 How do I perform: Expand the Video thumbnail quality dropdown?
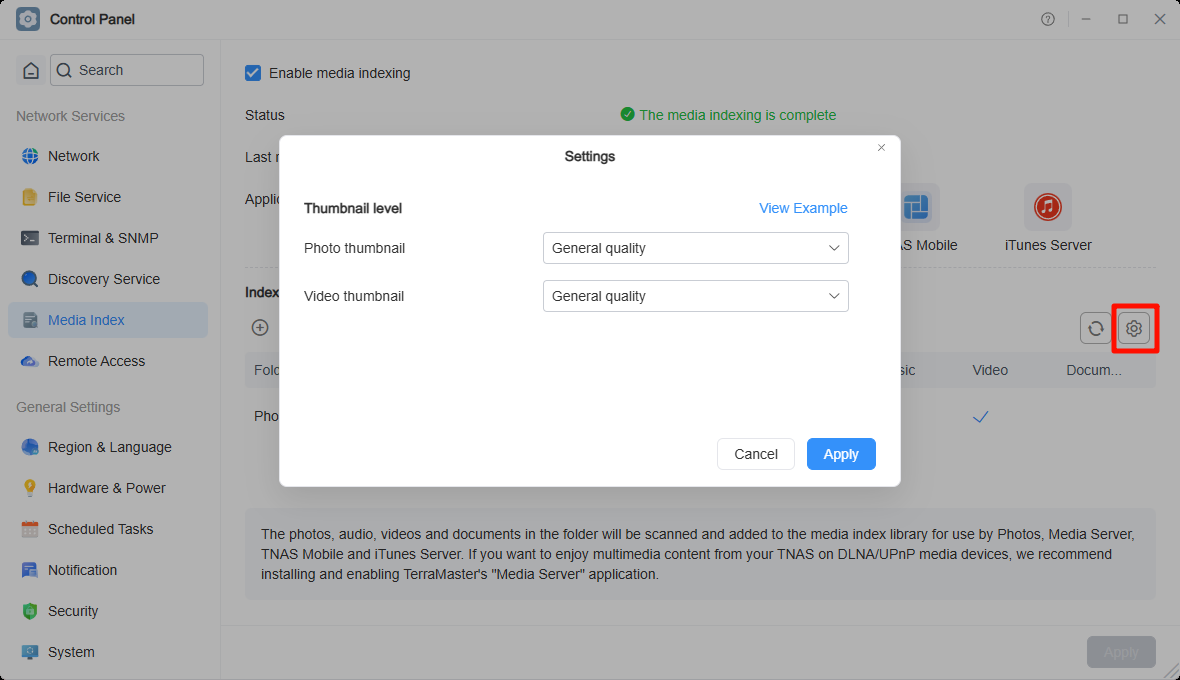[x=695, y=296]
